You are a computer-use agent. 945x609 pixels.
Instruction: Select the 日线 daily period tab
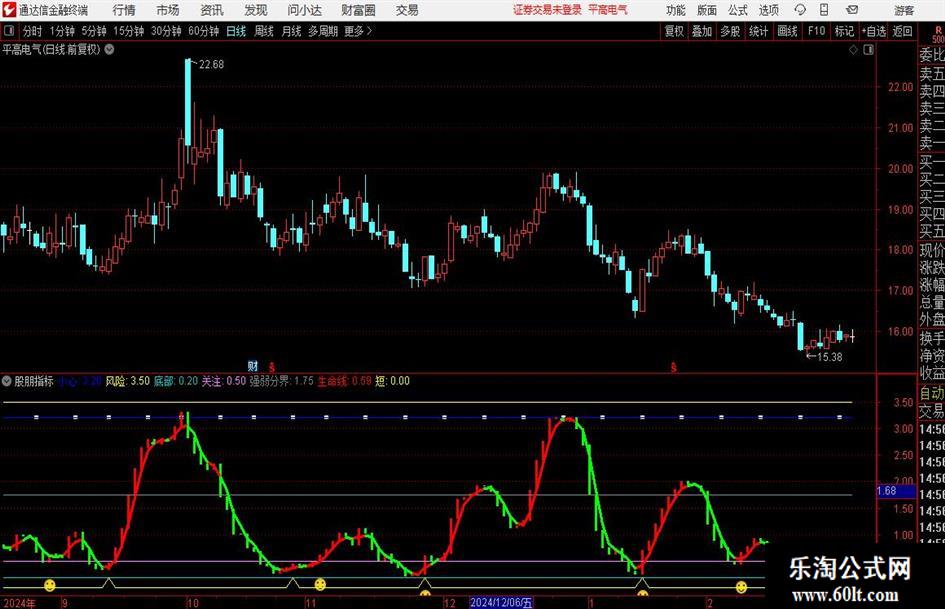coord(236,31)
